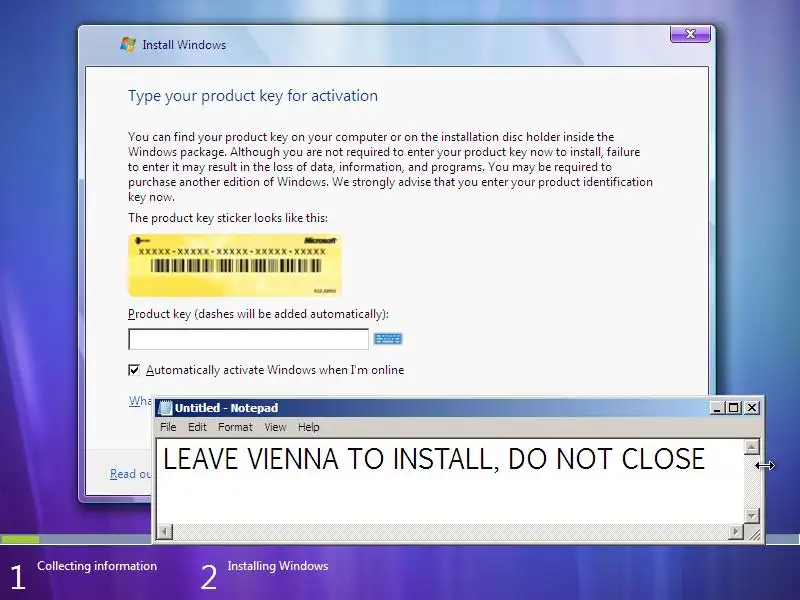The image size is (800, 600).
Task: Open the Notepad Format menu
Action: (235, 427)
